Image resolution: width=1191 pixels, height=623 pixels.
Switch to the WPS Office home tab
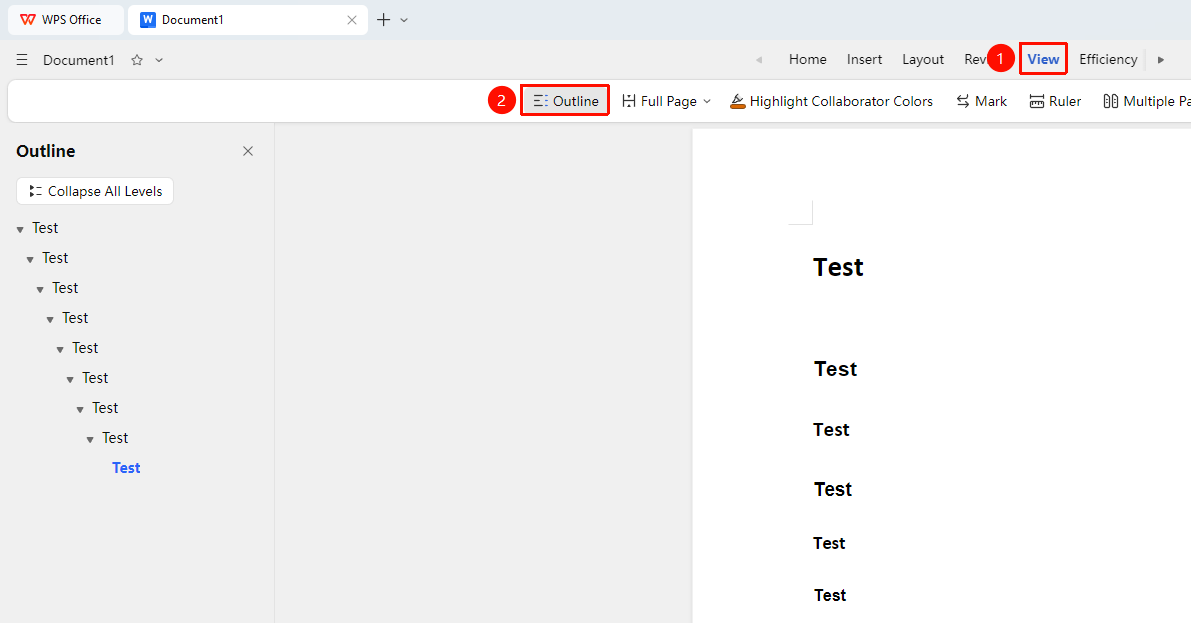pos(65,20)
